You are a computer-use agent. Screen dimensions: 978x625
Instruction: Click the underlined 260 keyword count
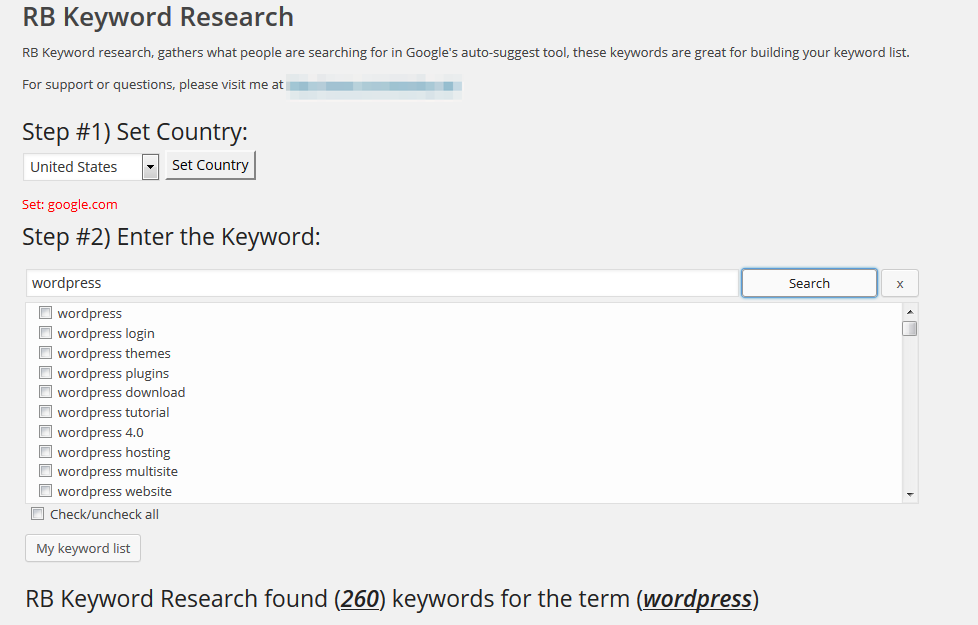pos(360,599)
